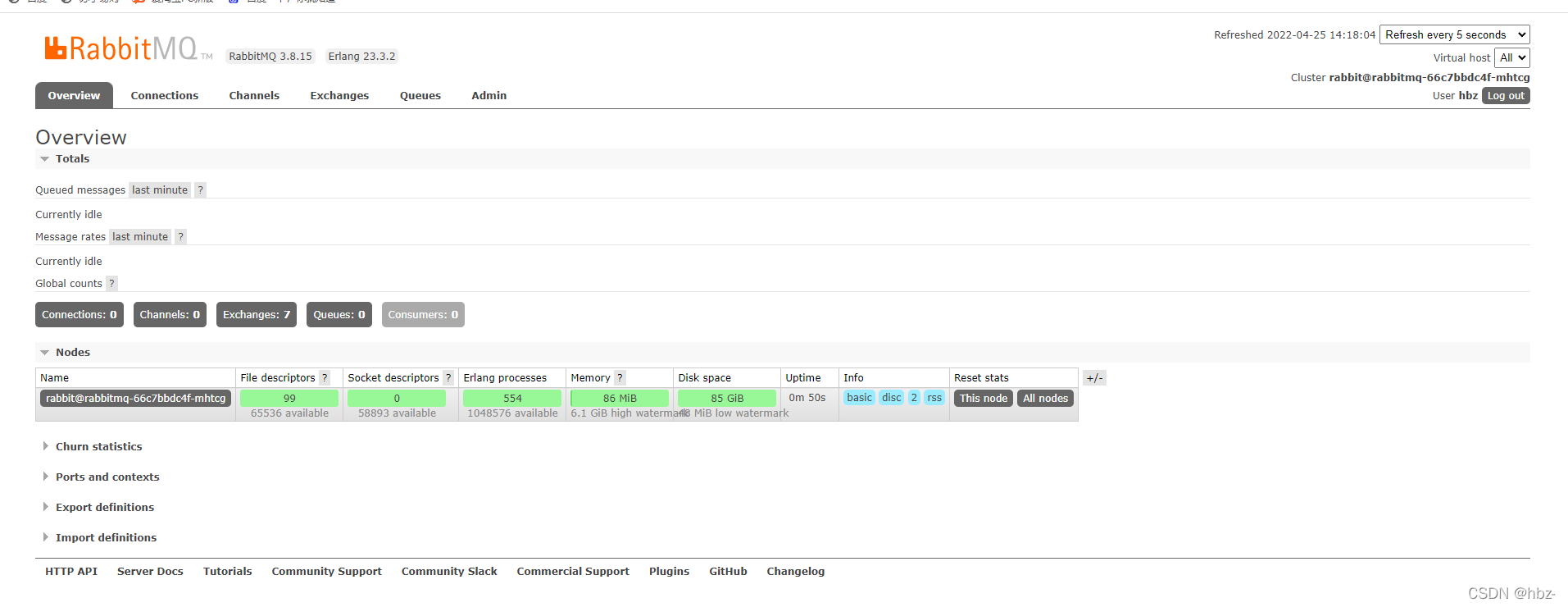The width and height of the screenshot is (1568, 607).
Task: Show Memory column help tooltip
Action: 620,378
